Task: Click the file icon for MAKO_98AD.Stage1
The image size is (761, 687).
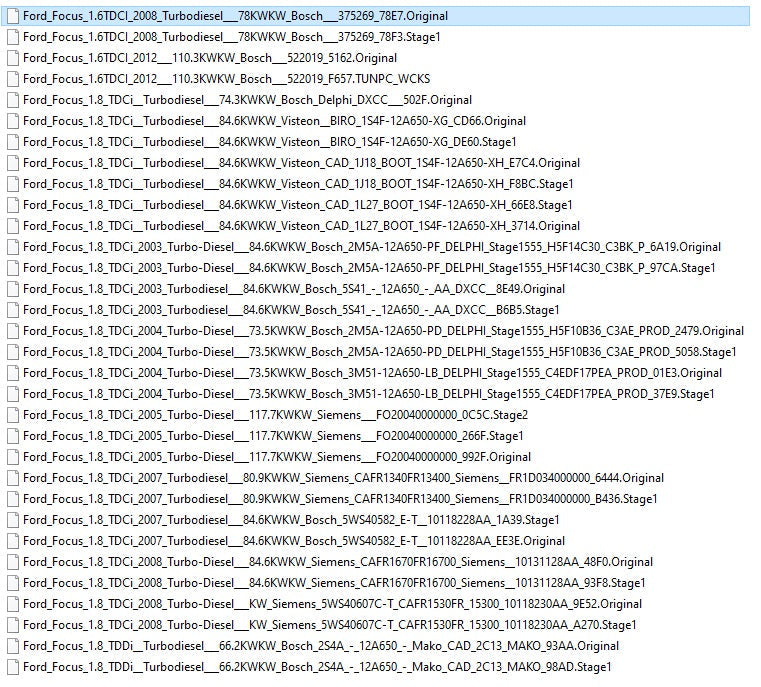Action: click(13, 667)
